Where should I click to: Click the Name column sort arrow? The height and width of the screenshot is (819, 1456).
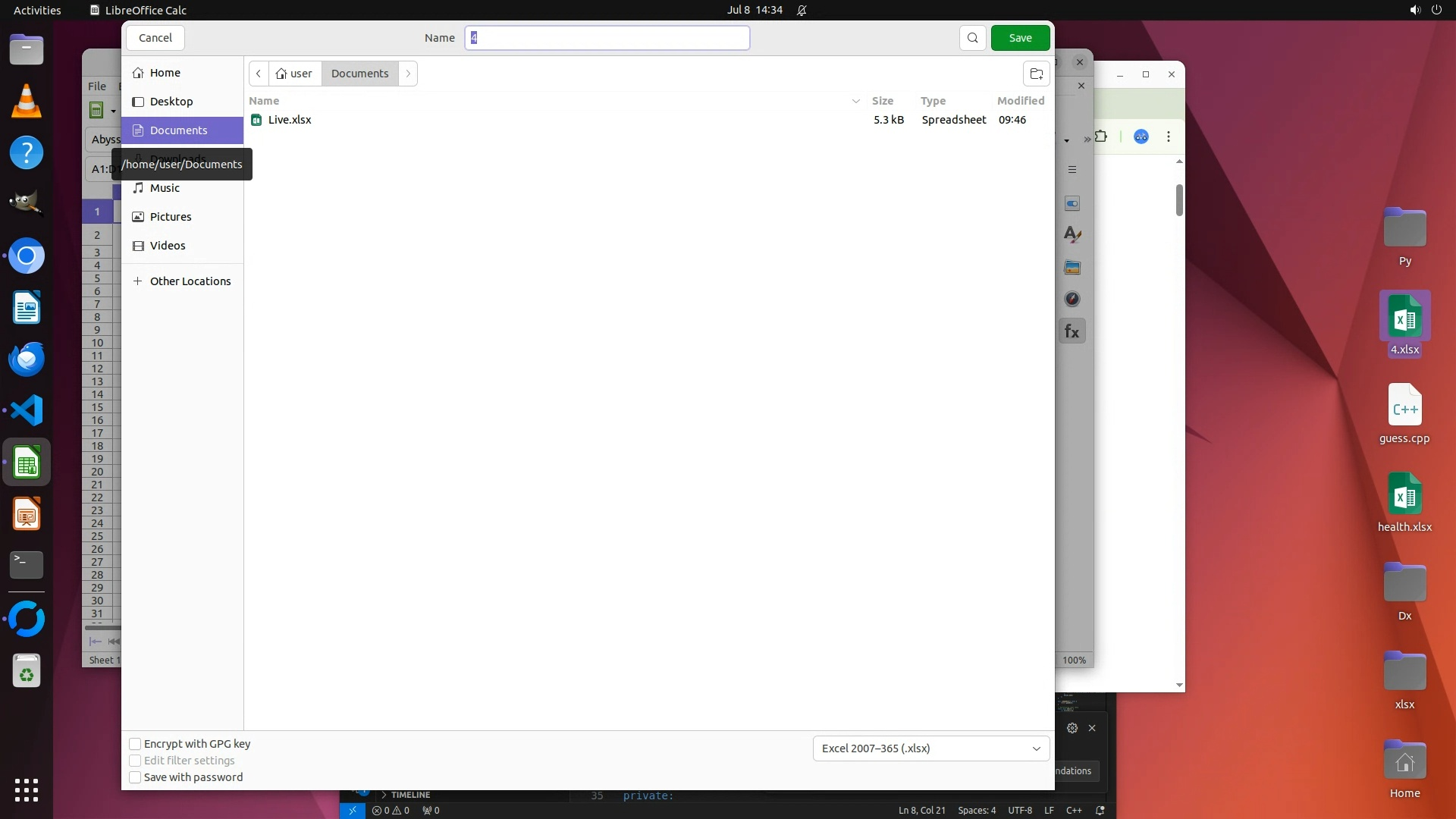[x=855, y=101]
